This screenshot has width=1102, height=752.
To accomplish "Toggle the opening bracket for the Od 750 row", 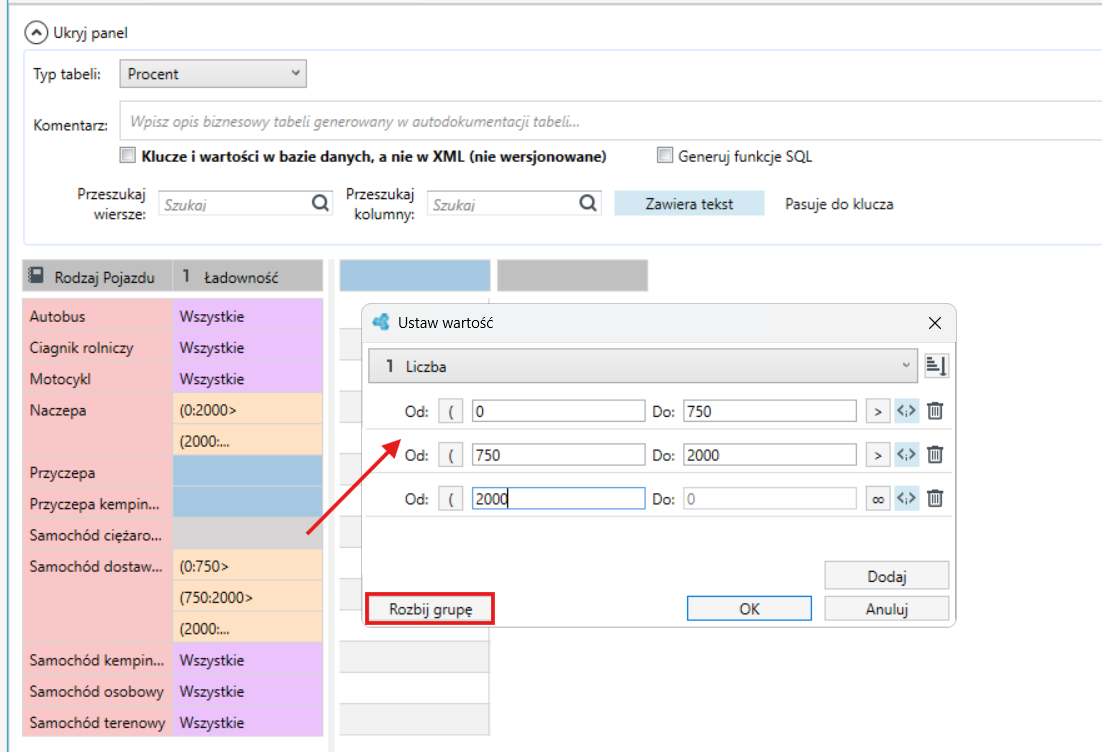I will [450, 455].
